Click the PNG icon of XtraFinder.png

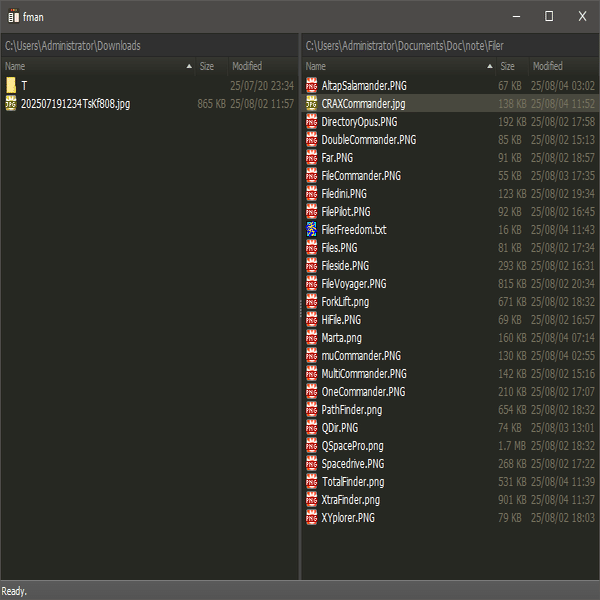pyautogui.click(x=311, y=500)
